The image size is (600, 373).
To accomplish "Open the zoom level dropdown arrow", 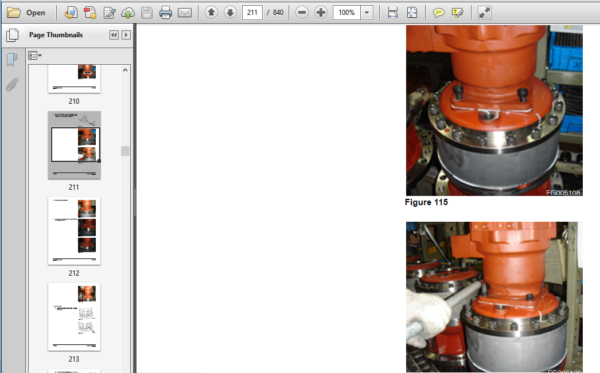I will click(x=367, y=13).
